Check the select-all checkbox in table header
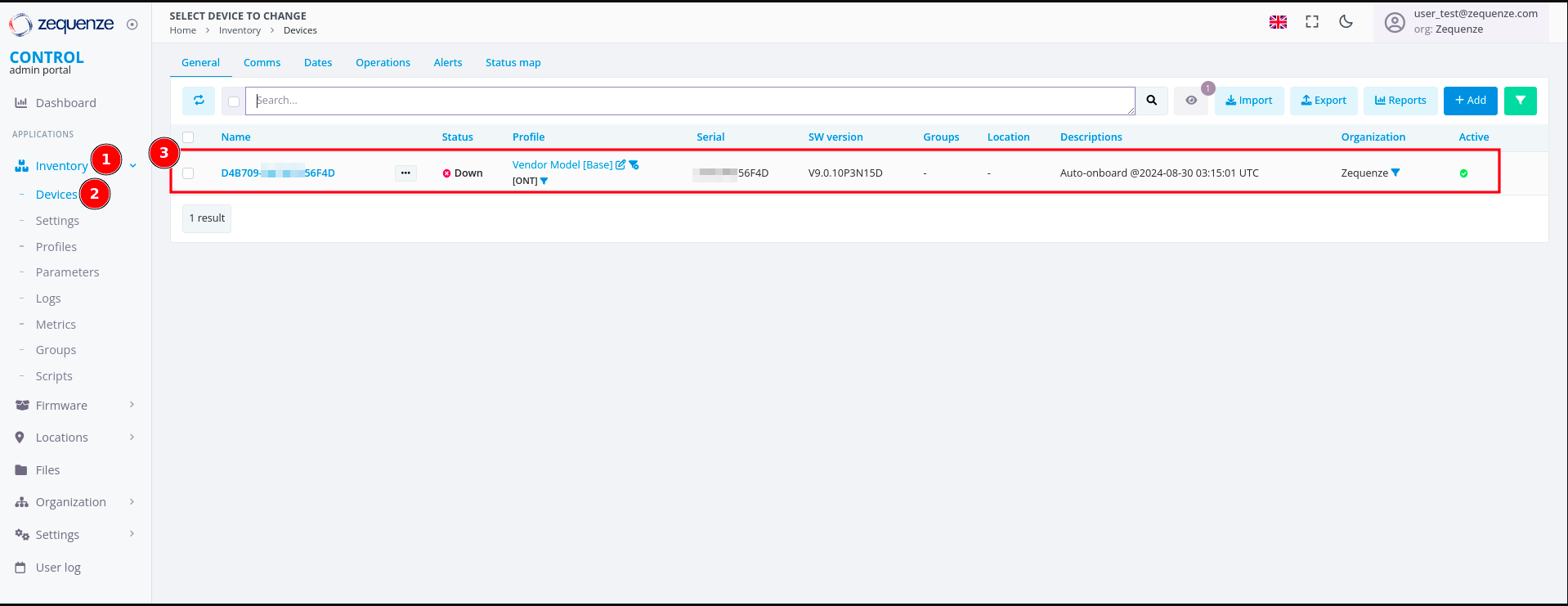This screenshot has height=606, width=1568. tap(189, 137)
